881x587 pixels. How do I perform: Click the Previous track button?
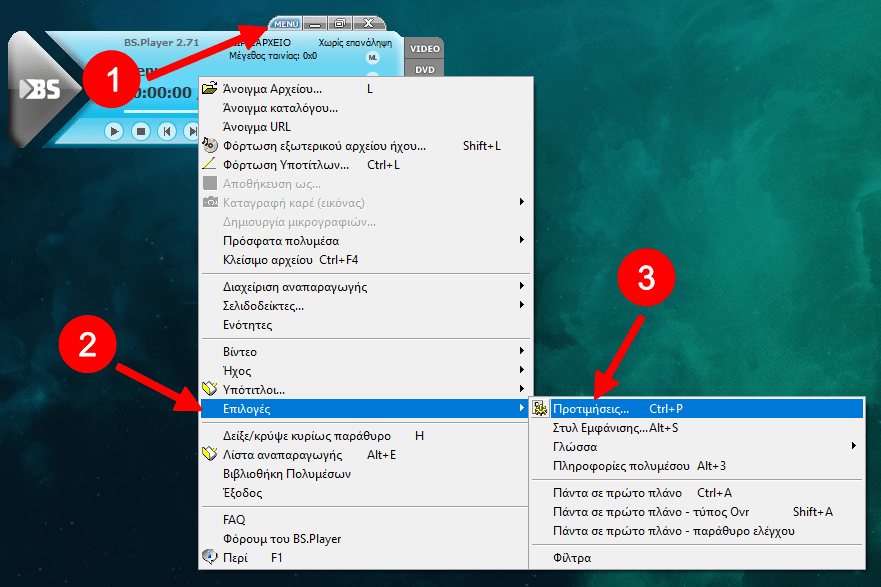tap(167, 131)
